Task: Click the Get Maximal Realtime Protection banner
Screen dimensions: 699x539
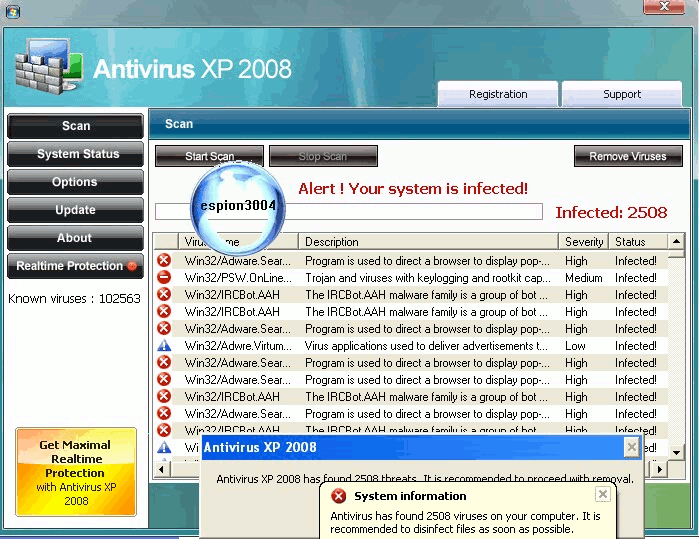Action: [76, 472]
